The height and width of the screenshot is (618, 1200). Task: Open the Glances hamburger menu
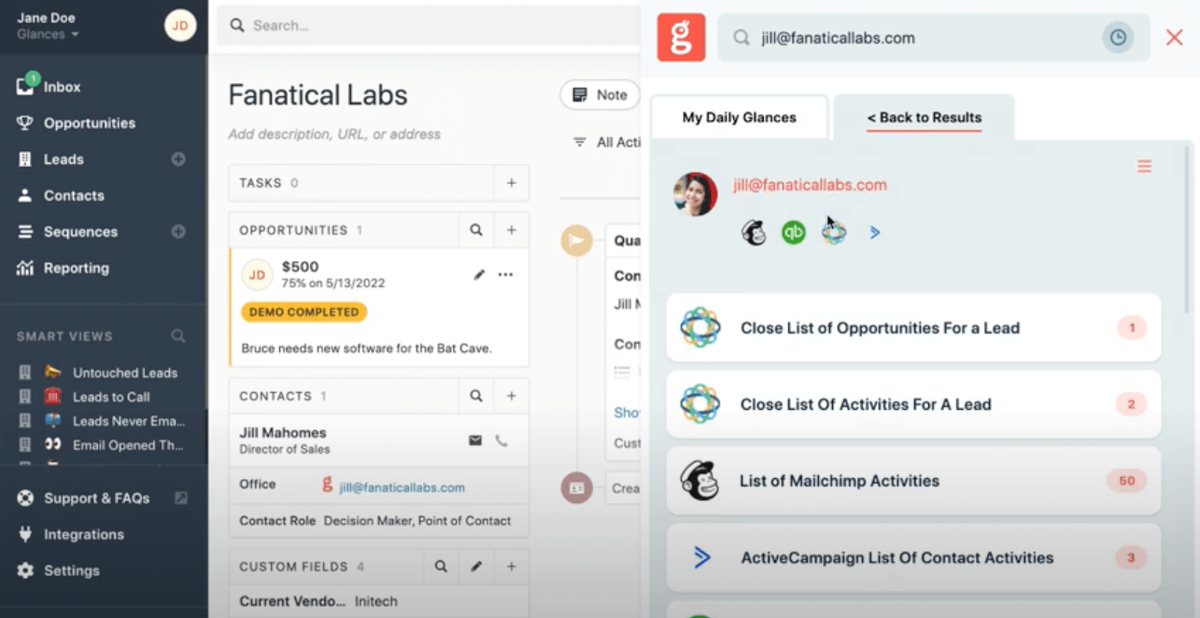tap(1144, 166)
